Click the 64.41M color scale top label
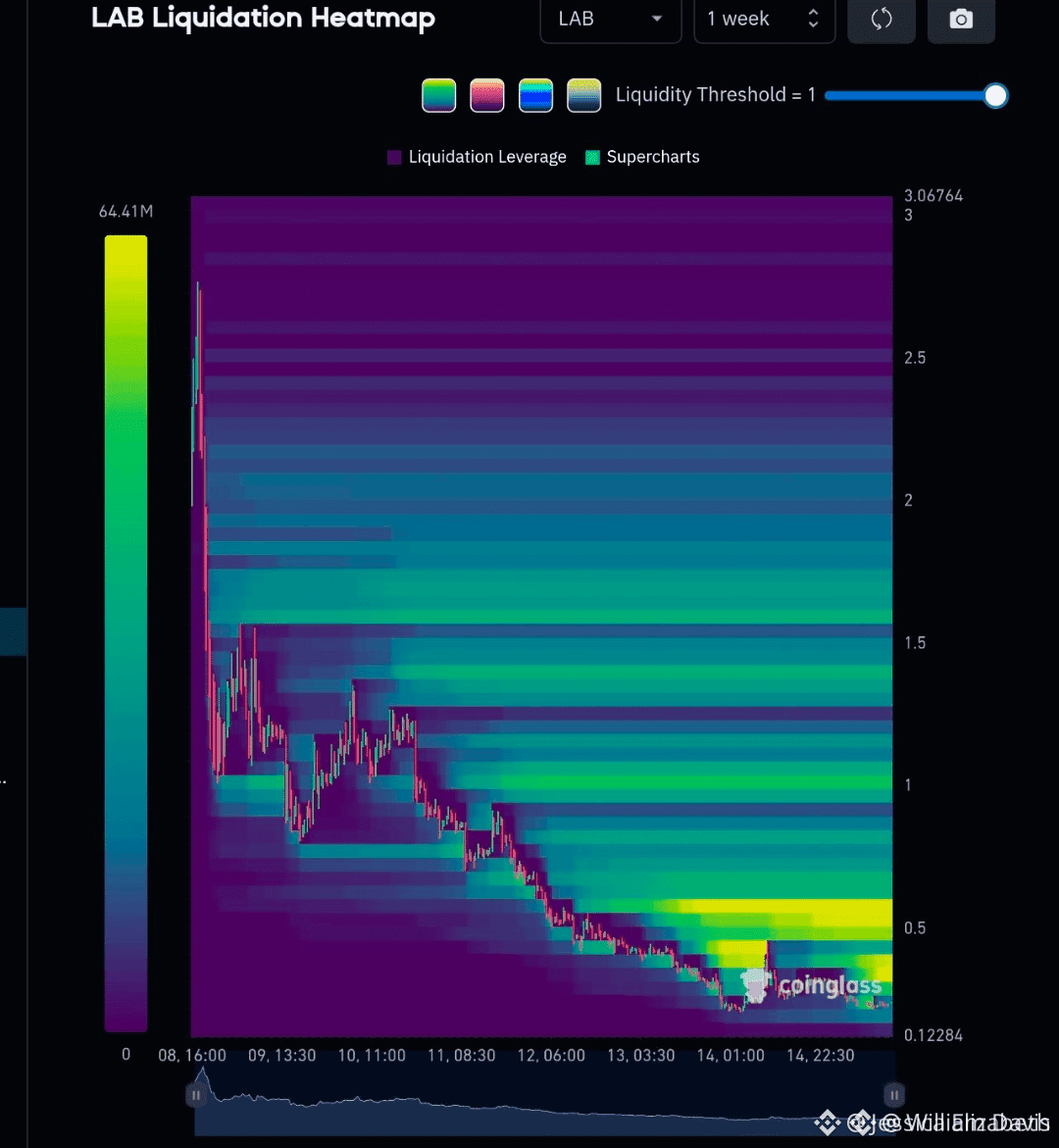This screenshot has height=1148, width=1059. coord(126,212)
